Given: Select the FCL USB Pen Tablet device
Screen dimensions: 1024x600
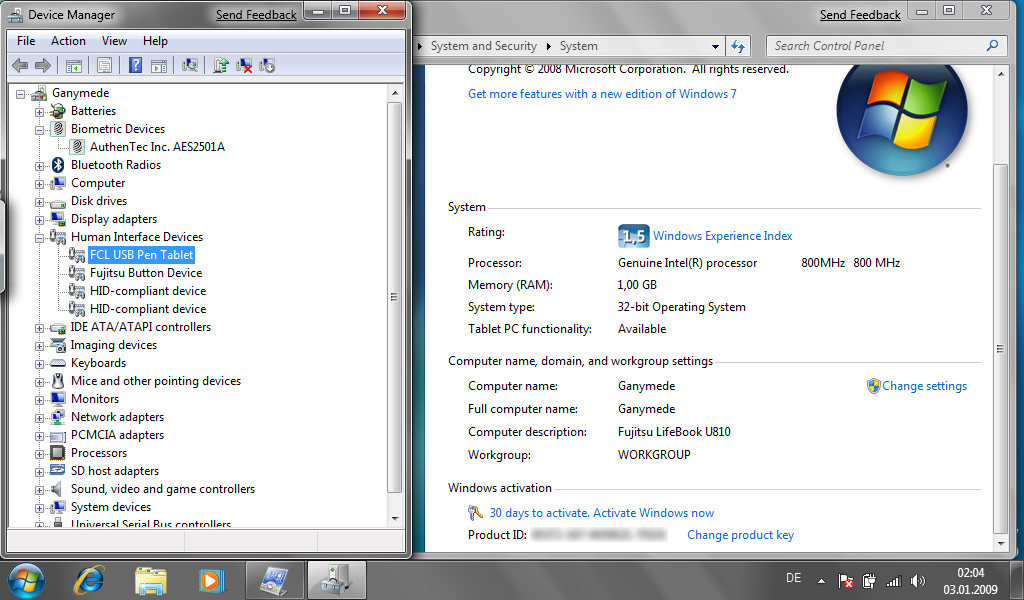Looking at the screenshot, I should click(141, 255).
